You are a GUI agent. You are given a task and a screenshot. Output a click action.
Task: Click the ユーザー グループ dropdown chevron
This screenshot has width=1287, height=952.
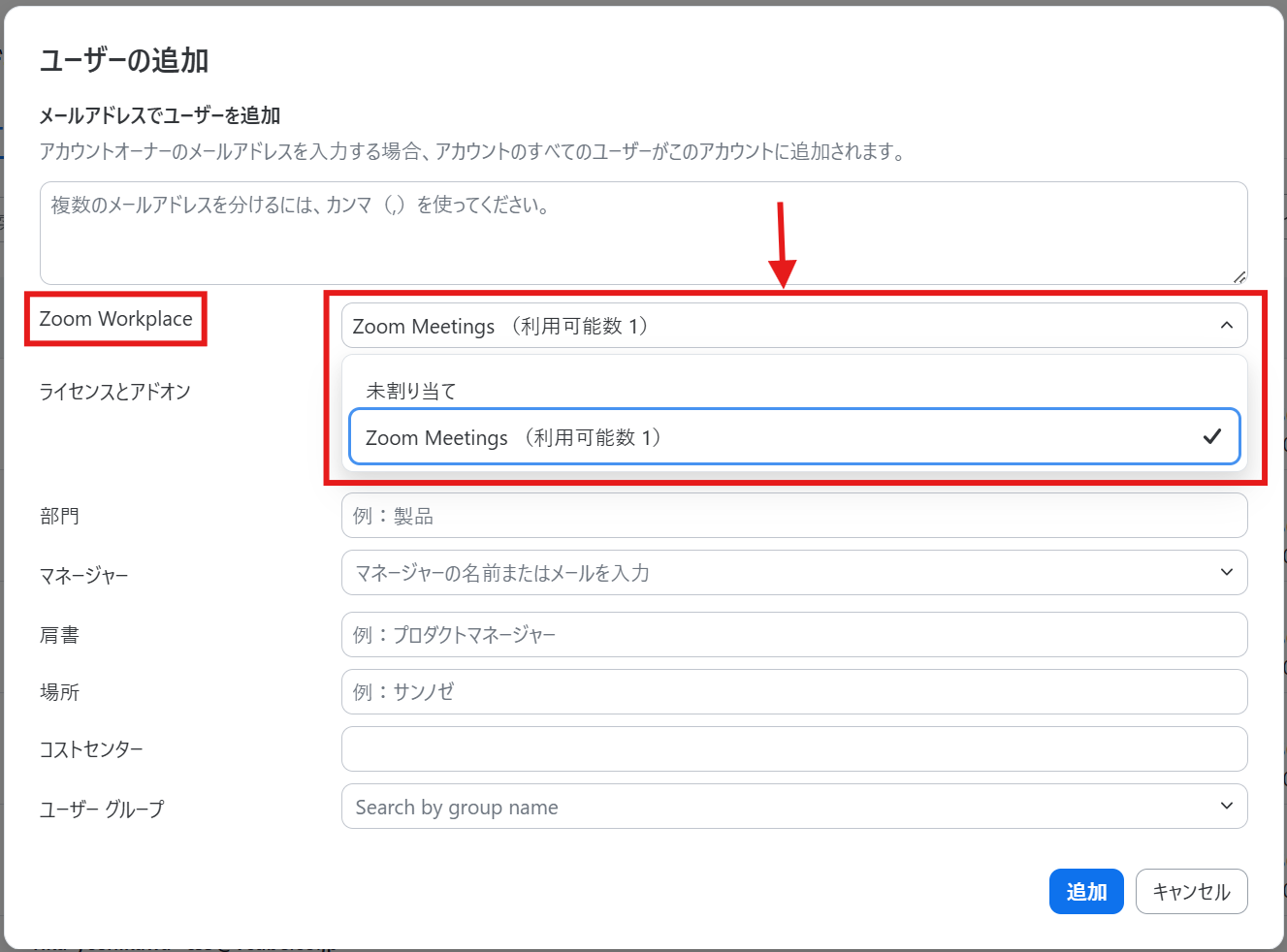click(x=1227, y=806)
